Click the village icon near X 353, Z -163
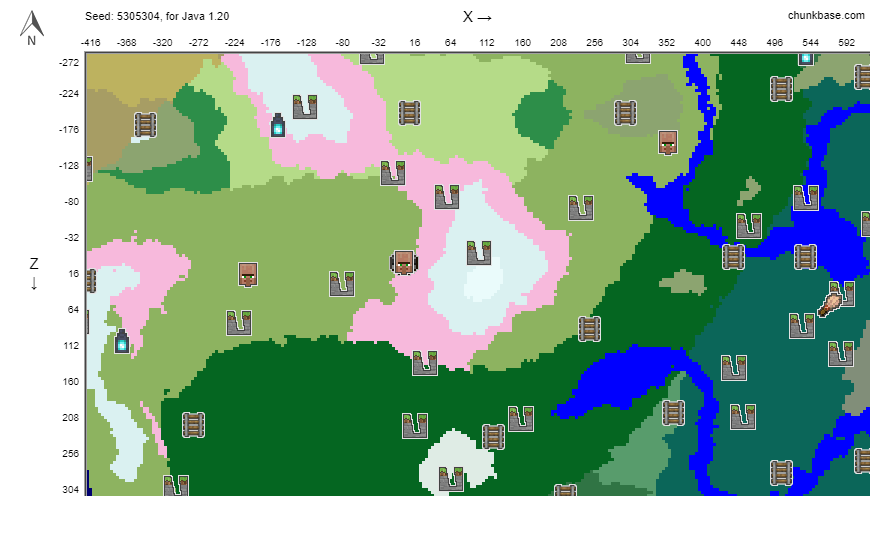Screen dimensions: 870x540 667,143
